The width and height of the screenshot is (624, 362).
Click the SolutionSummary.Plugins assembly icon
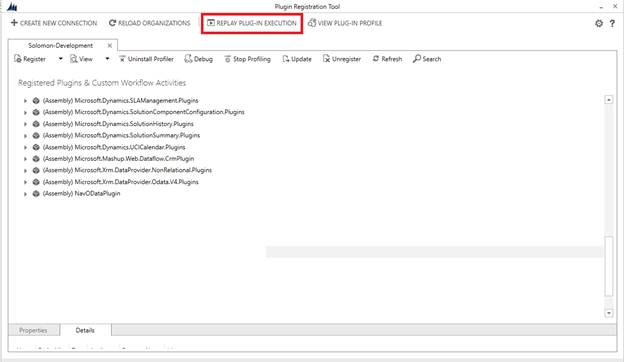pos(36,136)
